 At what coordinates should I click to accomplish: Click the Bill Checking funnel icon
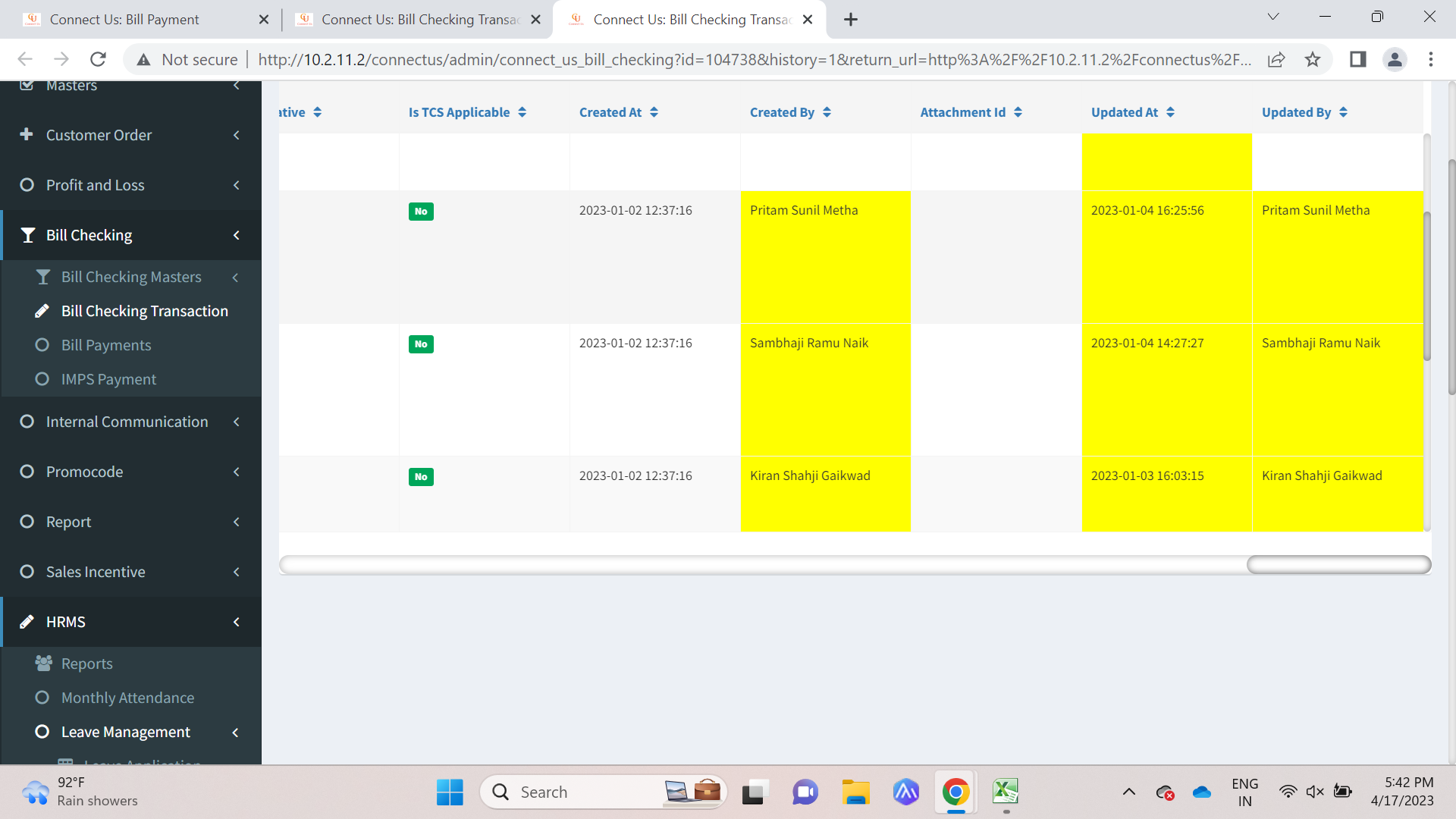[x=27, y=235]
